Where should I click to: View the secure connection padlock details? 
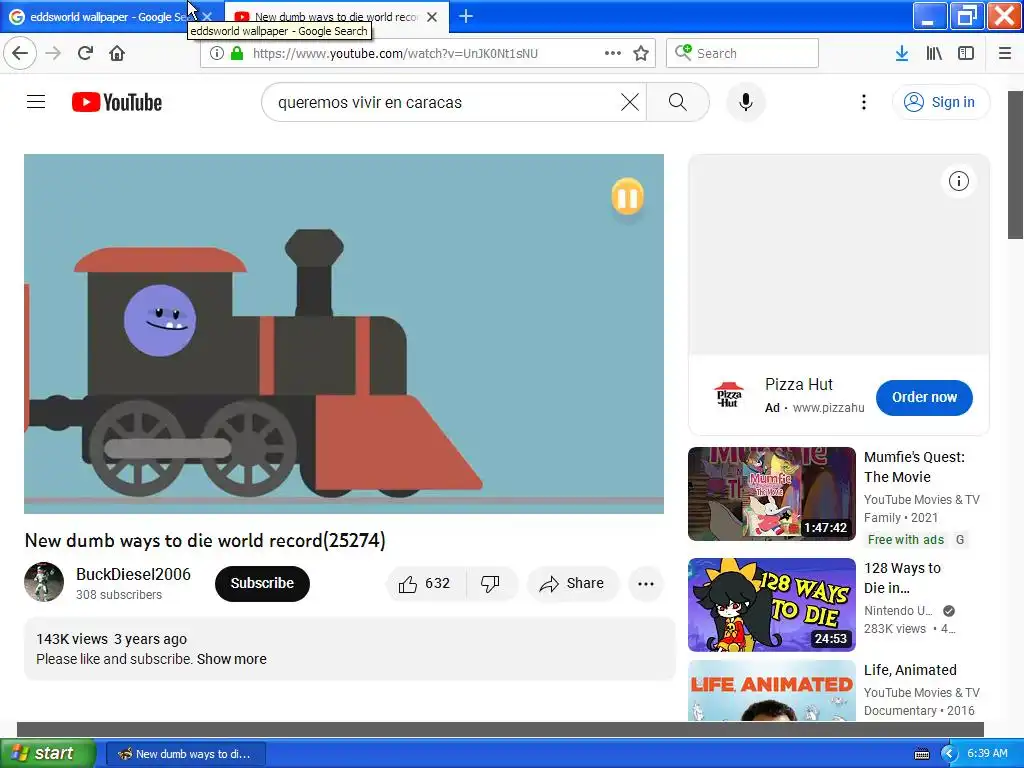point(236,53)
